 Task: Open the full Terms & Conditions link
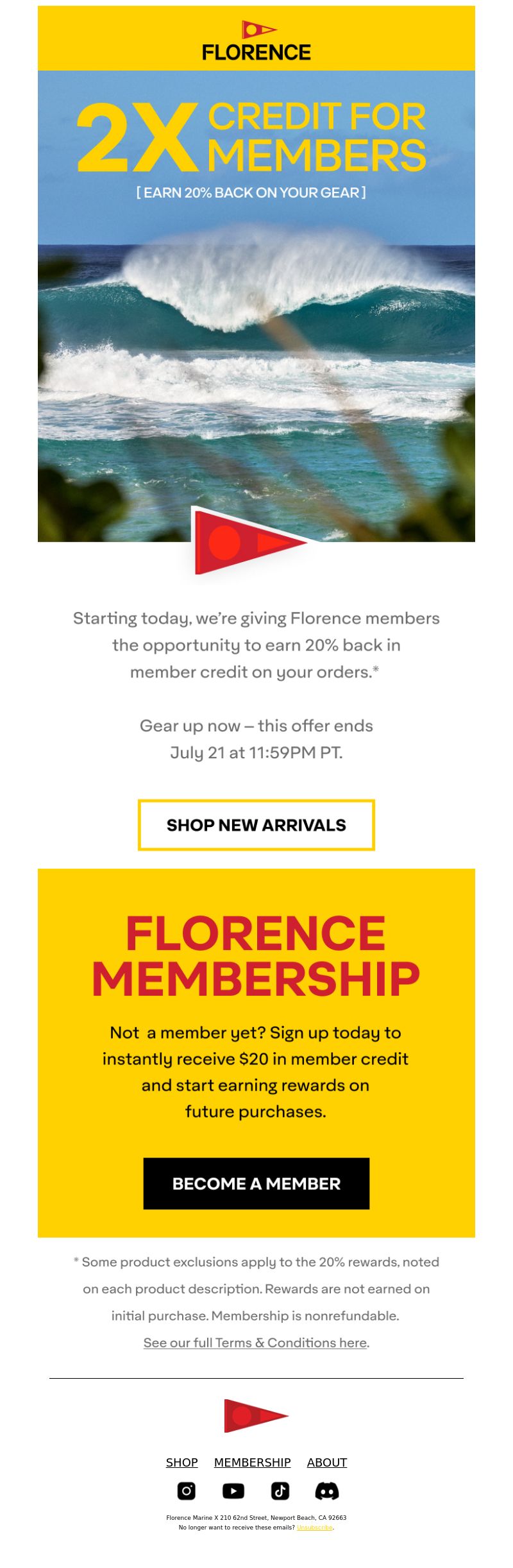point(255,1343)
